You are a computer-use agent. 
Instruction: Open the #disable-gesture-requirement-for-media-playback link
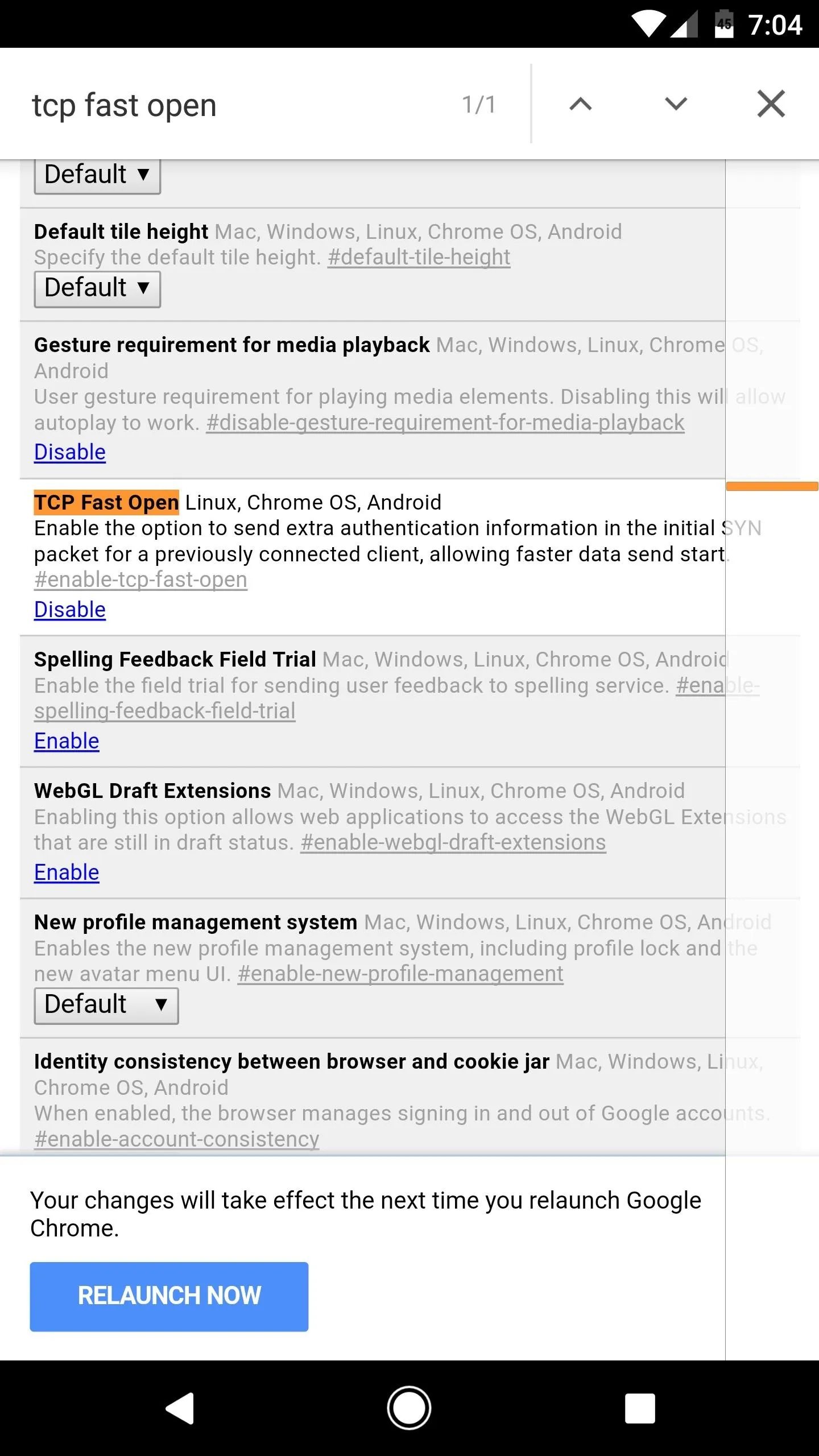(445, 423)
